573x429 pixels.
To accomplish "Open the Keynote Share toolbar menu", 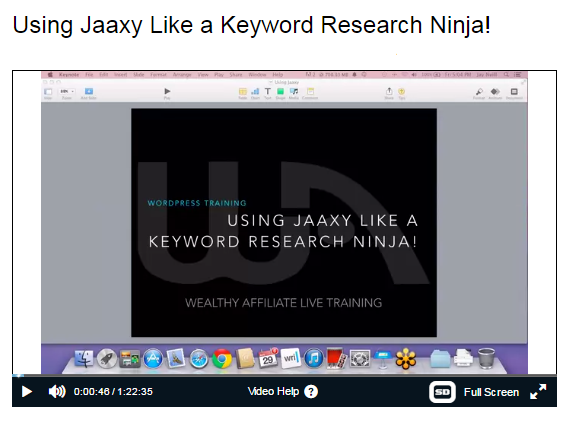I will [389, 93].
